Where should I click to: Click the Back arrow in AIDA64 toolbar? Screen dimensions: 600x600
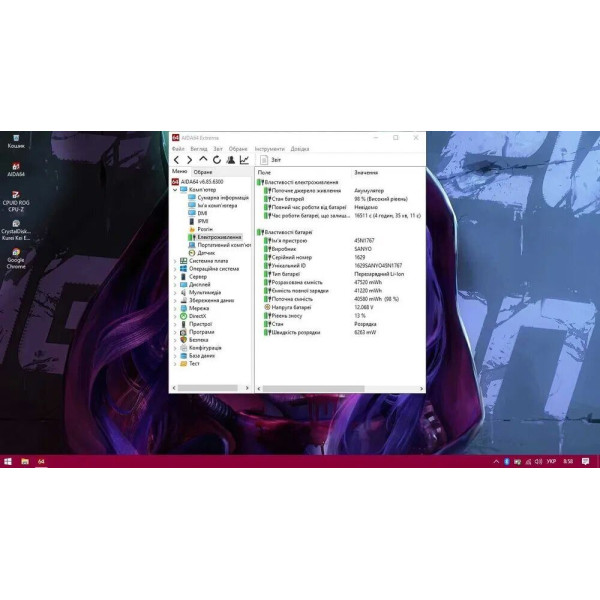pos(176,160)
